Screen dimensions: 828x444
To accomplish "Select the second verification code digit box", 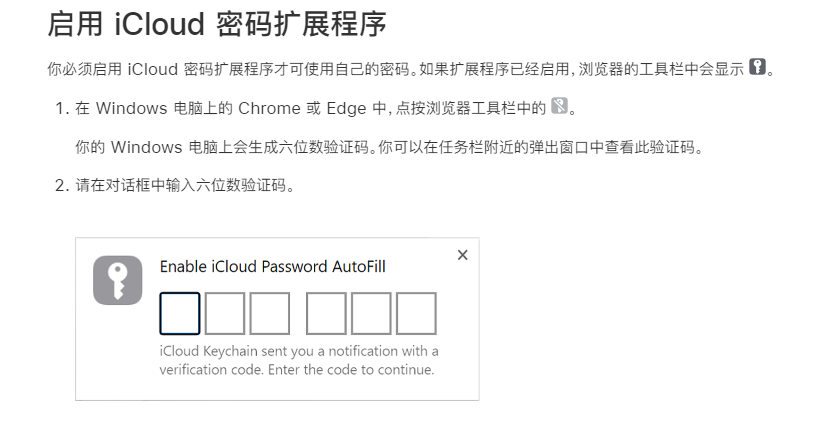I will [225, 313].
